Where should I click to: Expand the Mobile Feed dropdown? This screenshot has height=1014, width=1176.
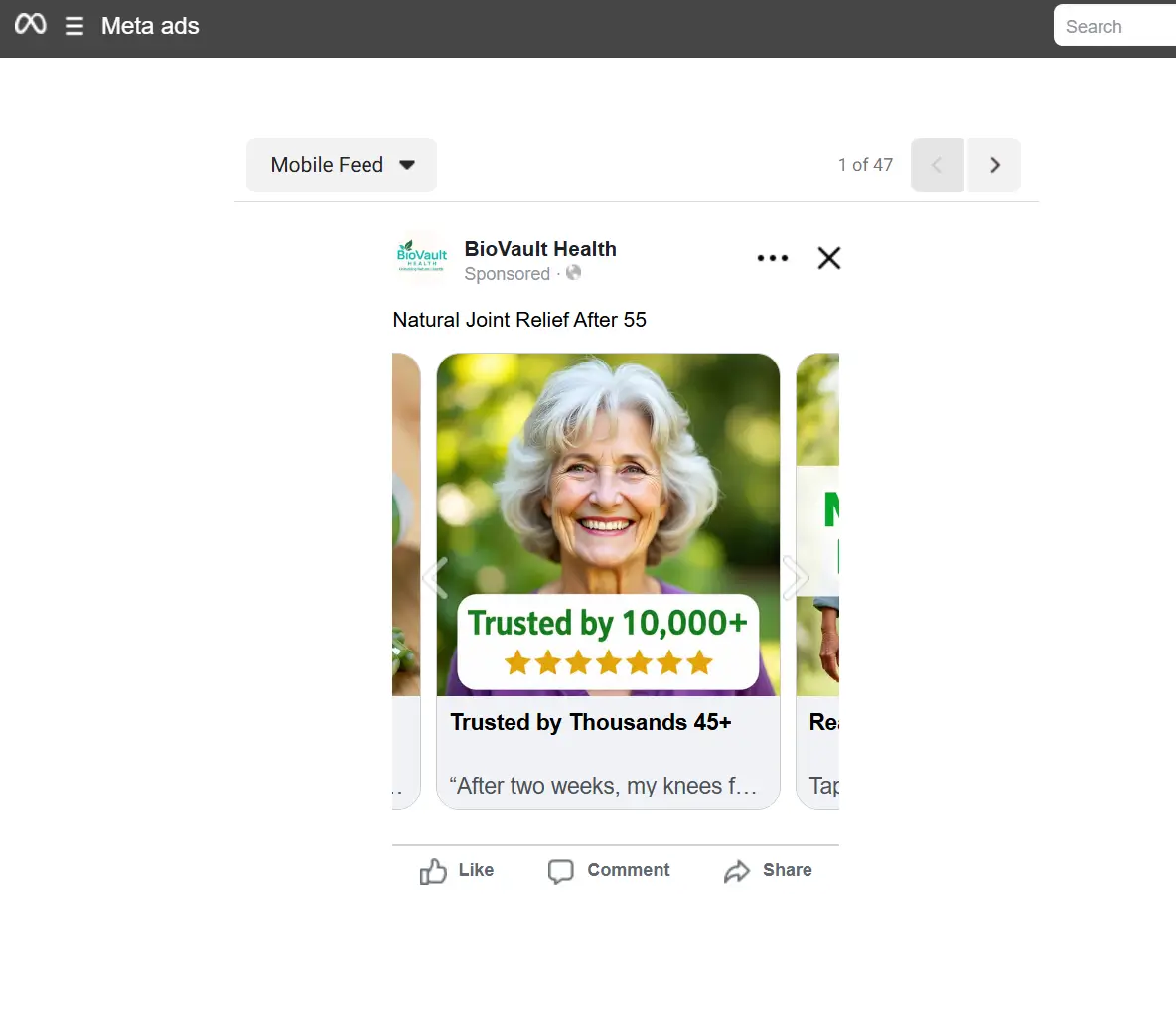pos(342,164)
